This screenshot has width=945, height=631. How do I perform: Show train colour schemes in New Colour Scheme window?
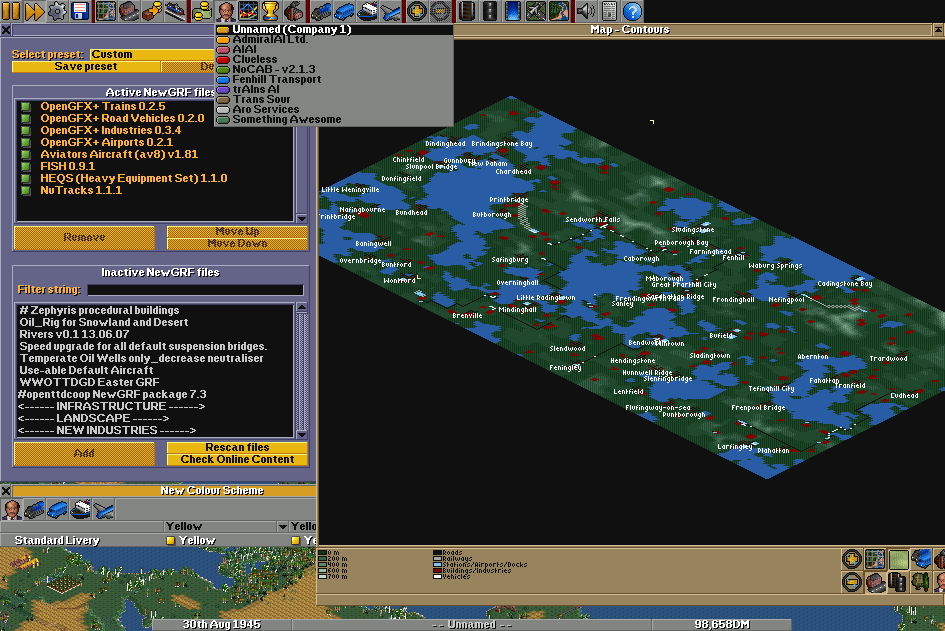tap(34, 510)
